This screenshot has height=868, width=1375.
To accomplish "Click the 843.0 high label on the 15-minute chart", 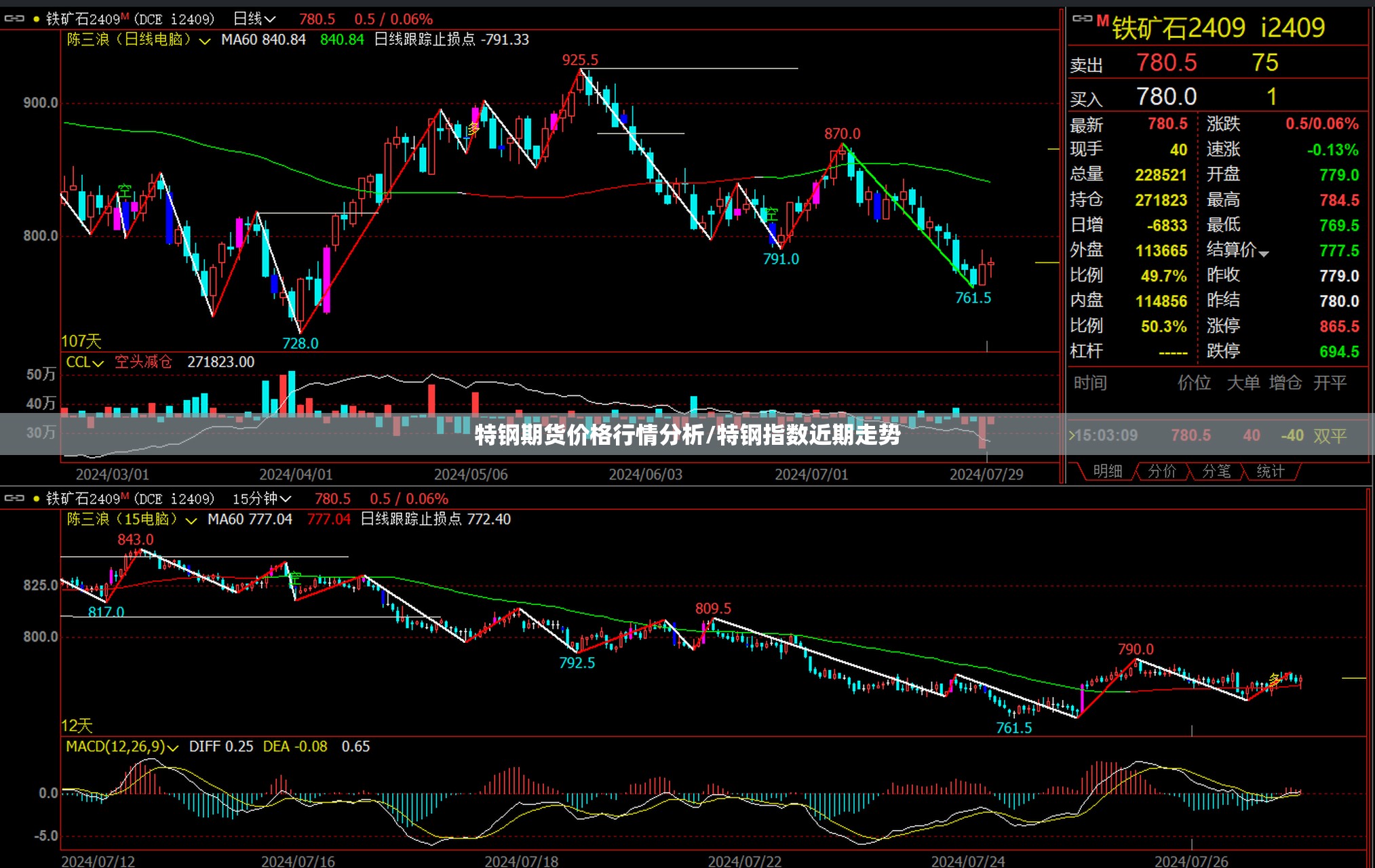I will (x=135, y=540).
